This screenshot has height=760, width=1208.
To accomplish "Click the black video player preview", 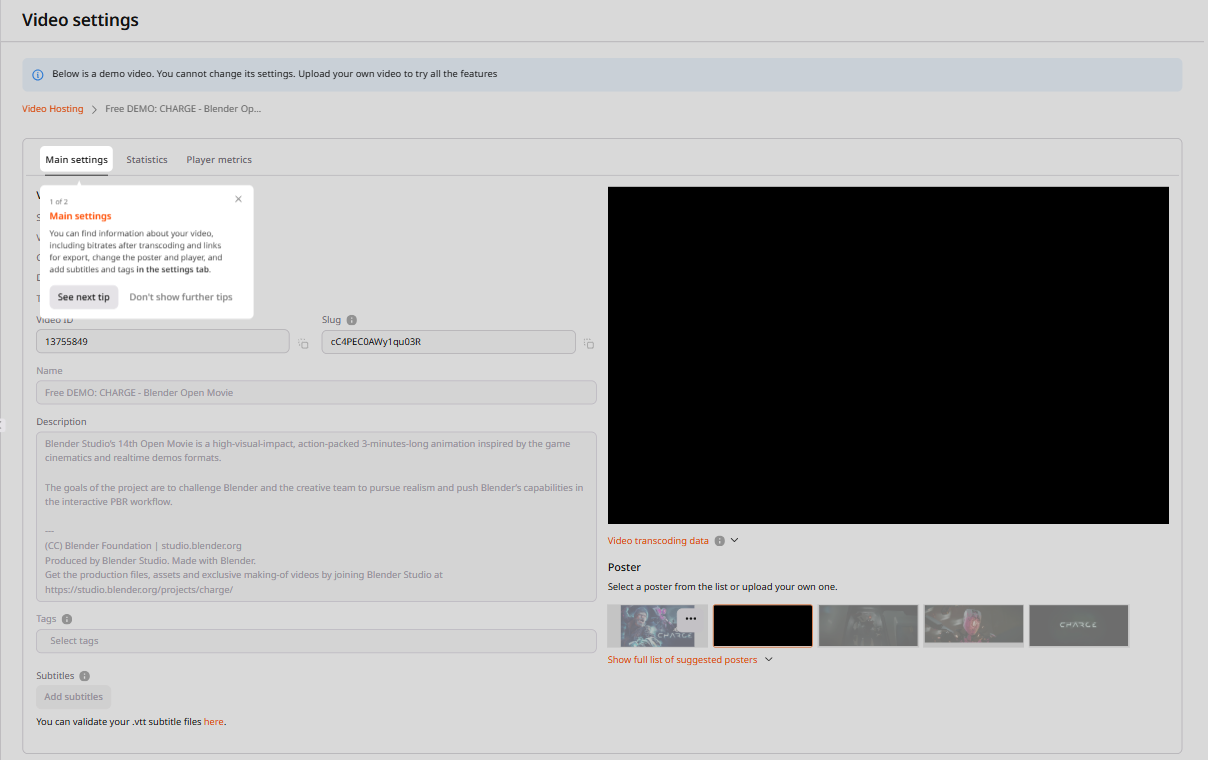I will point(888,355).
